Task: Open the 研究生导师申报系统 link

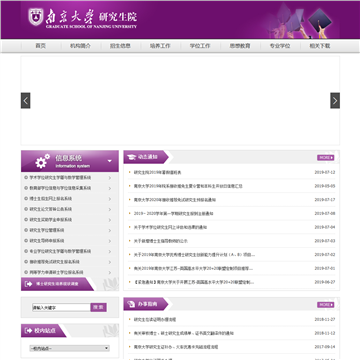Action: coord(47,241)
